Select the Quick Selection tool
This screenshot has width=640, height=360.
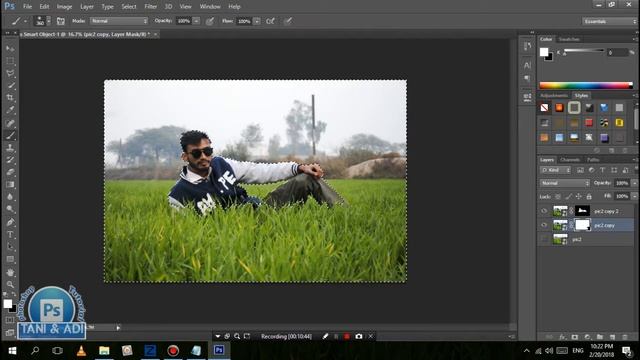pos(10,85)
